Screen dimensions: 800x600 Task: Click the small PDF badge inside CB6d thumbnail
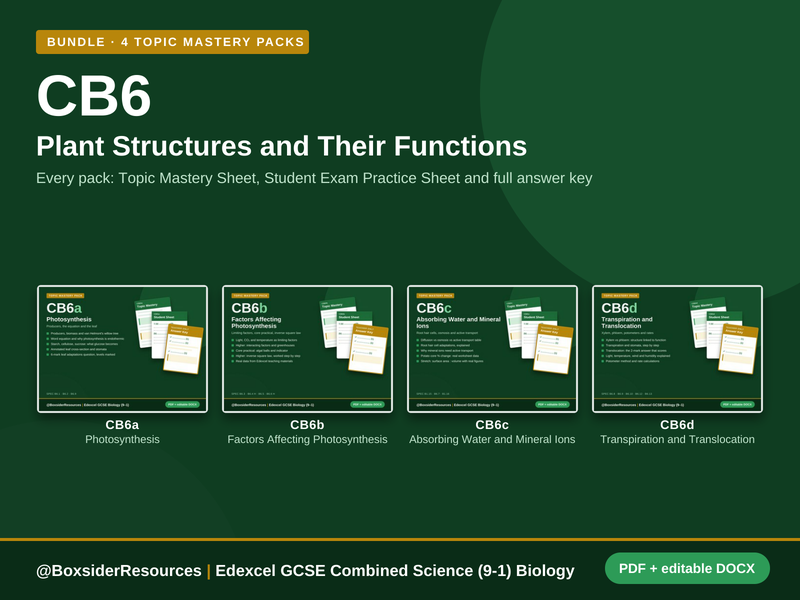coord(737,405)
